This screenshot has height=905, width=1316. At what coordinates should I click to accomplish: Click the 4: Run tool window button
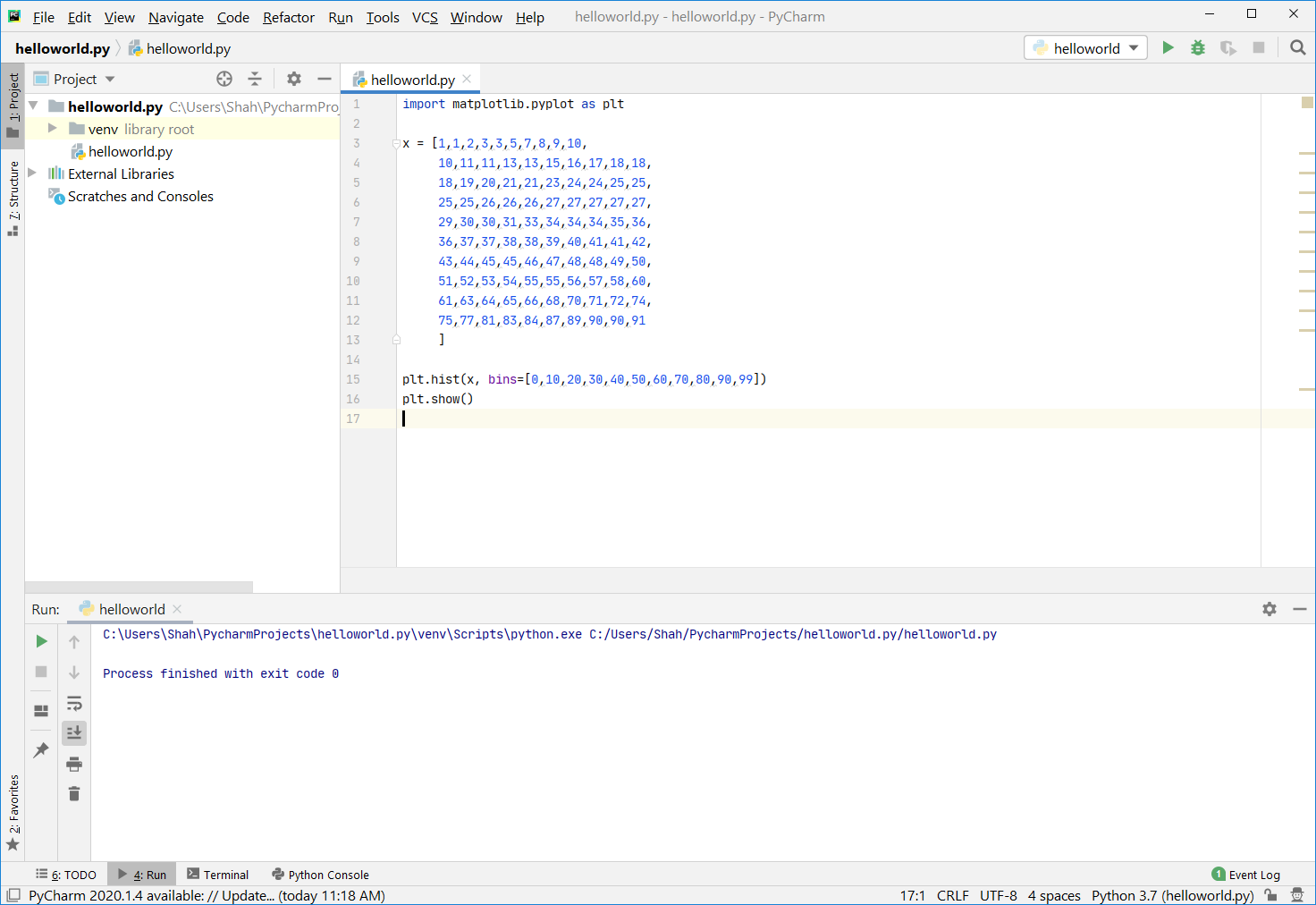coord(142,875)
